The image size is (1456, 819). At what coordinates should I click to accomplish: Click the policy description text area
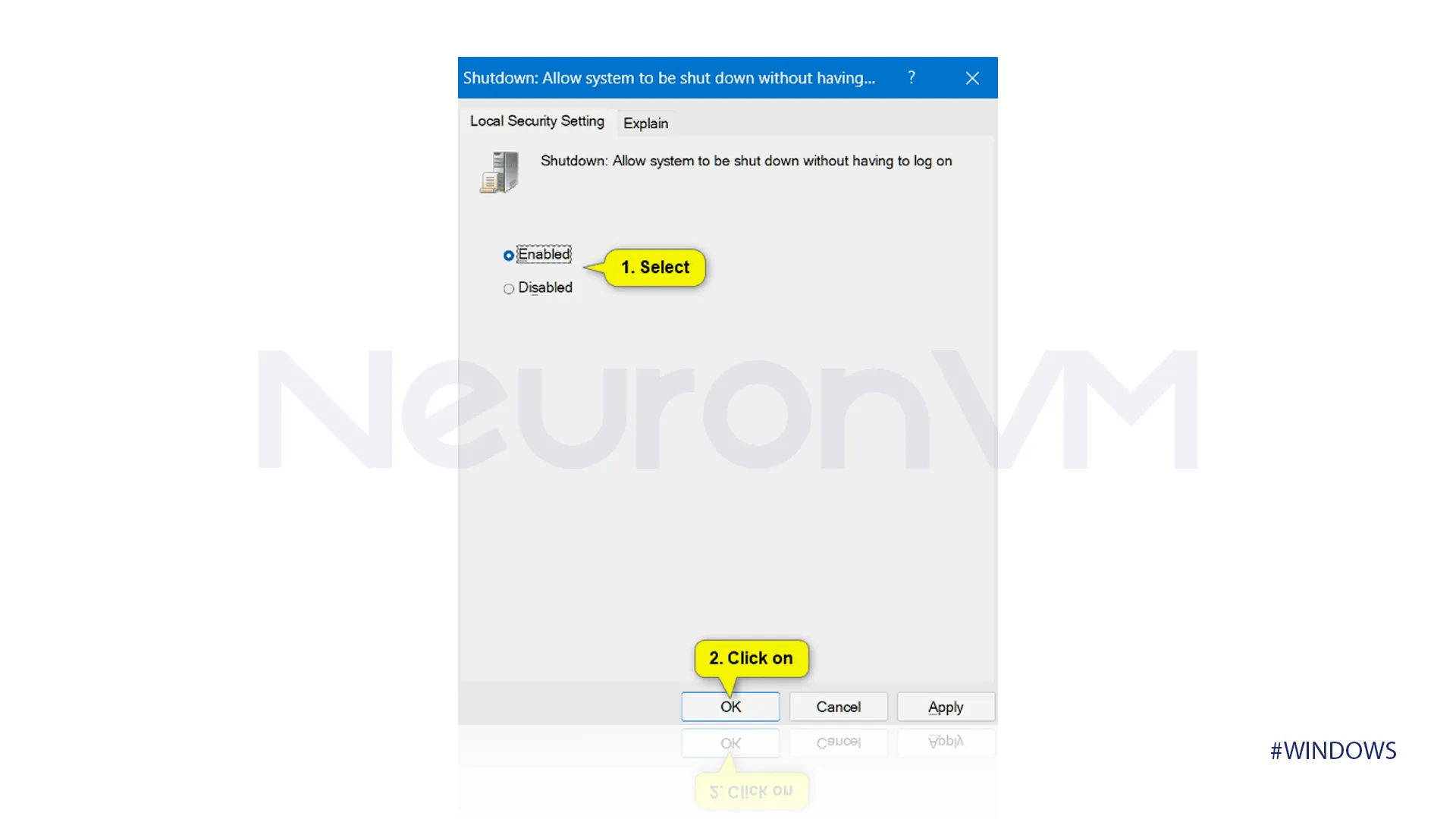click(745, 160)
